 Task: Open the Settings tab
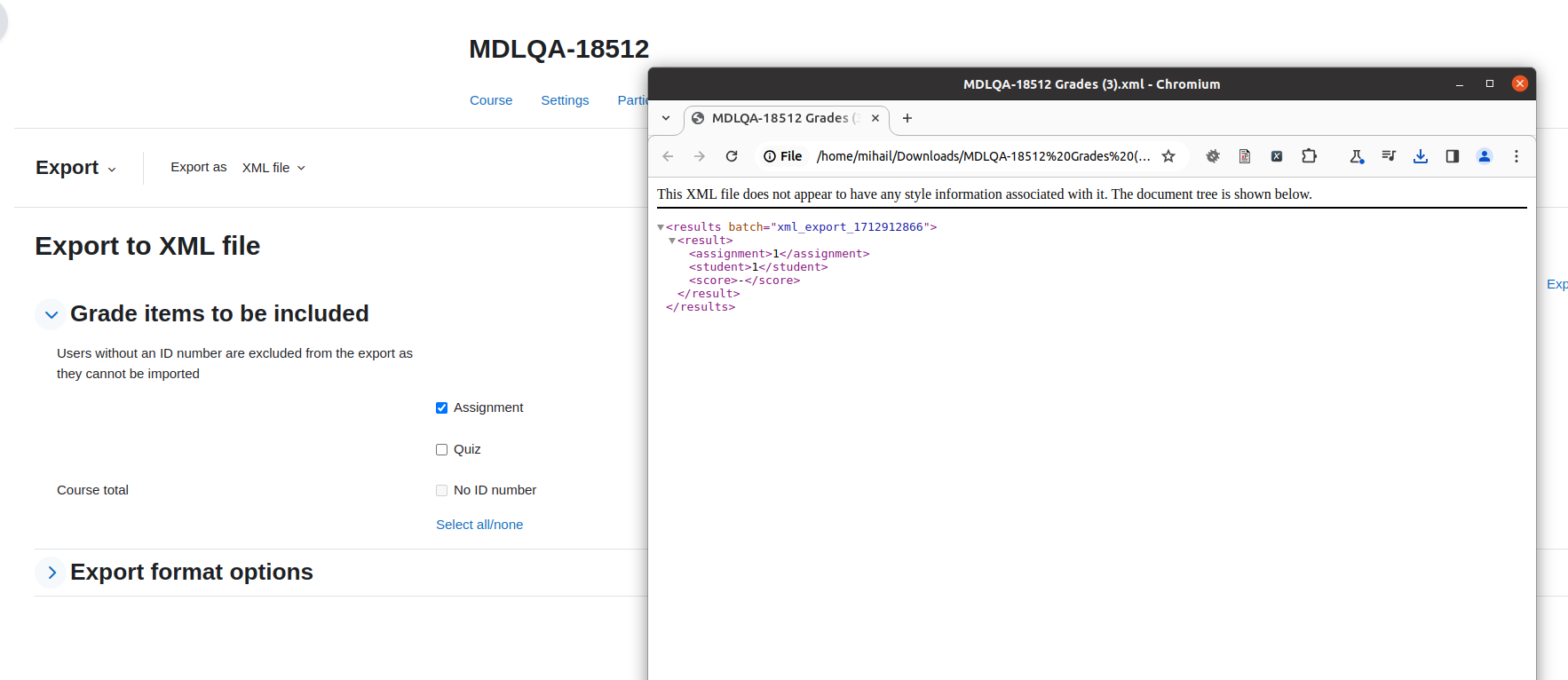click(x=565, y=100)
